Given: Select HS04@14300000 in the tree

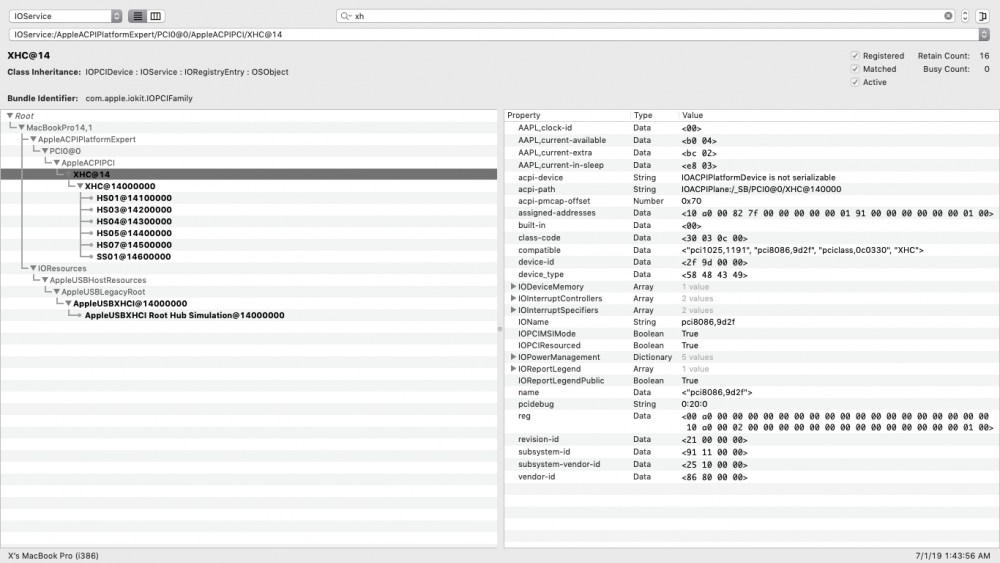Looking at the screenshot, I should (134, 222).
